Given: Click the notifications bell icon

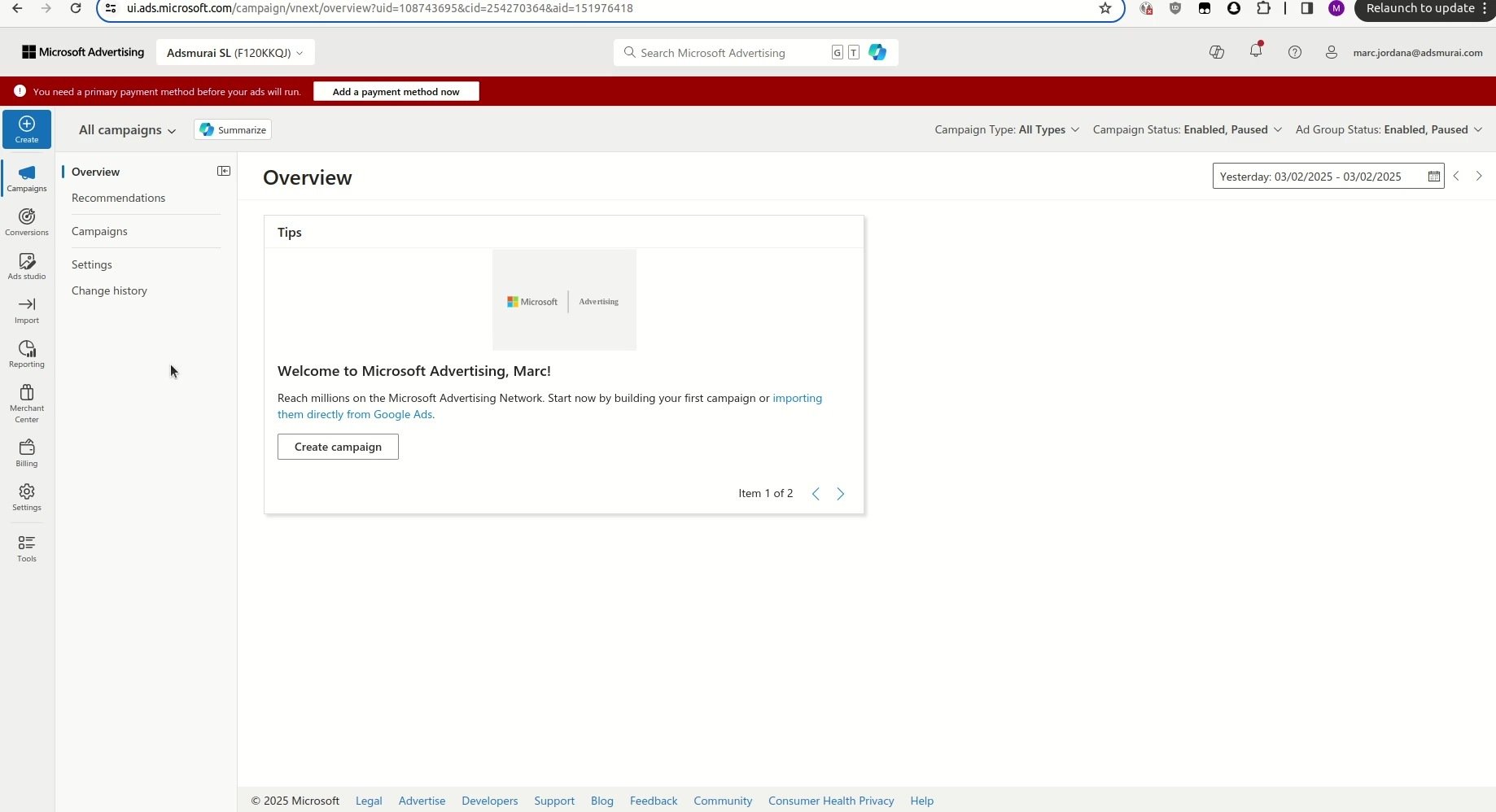Looking at the screenshot, I should [1255, 52].
